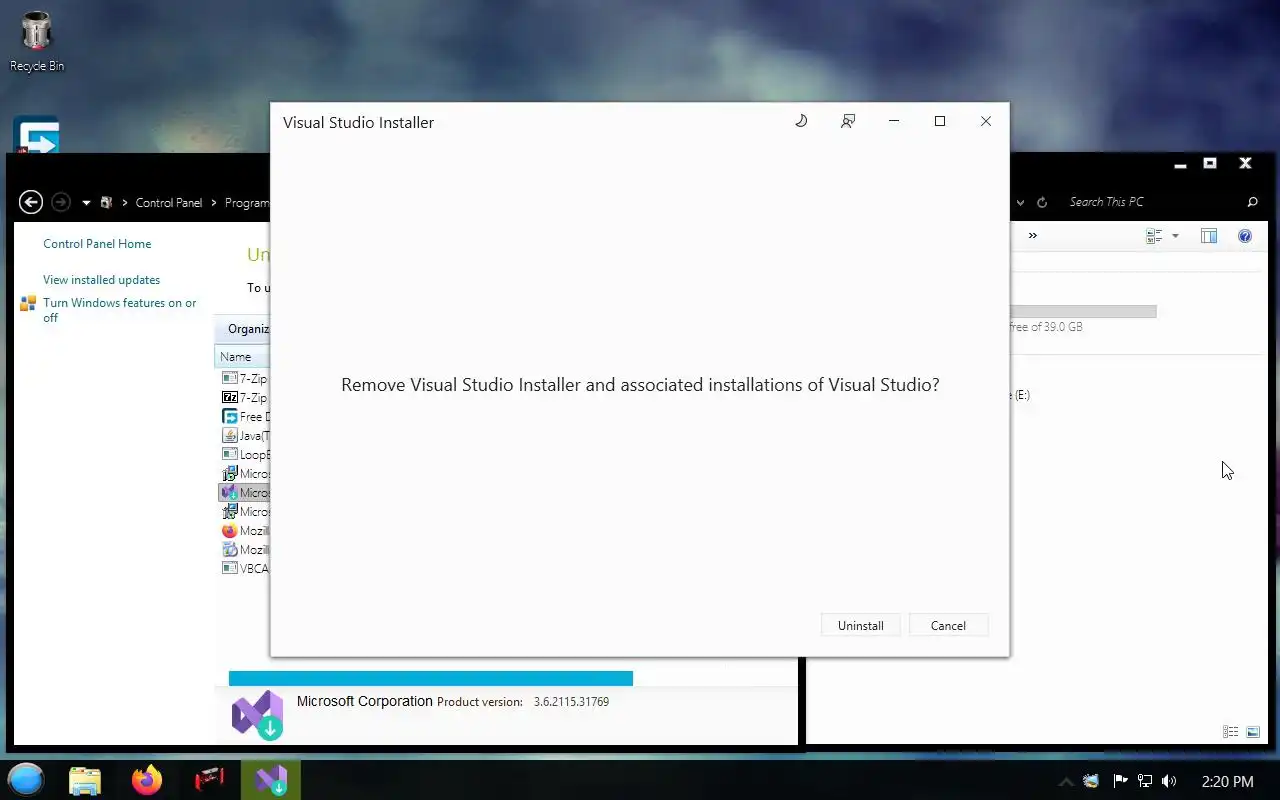Click the Control Panel breadcrumb location icon

(x=106, y=202)
